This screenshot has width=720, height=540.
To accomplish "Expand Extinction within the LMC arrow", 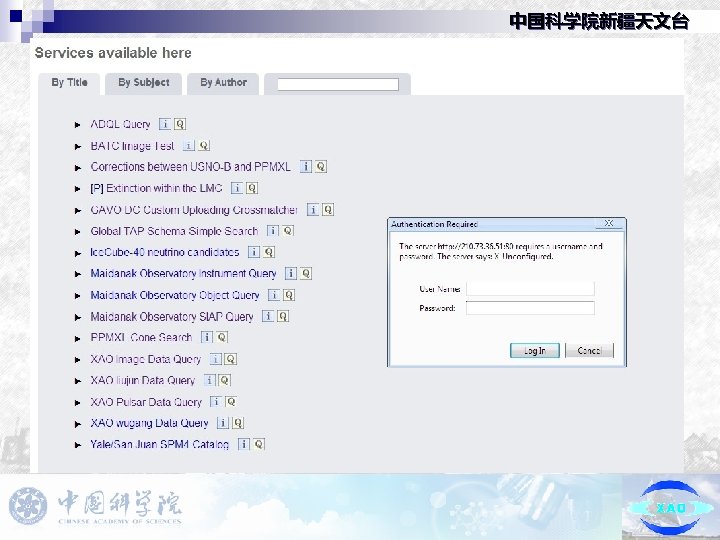I will click(x=78, y=189).
